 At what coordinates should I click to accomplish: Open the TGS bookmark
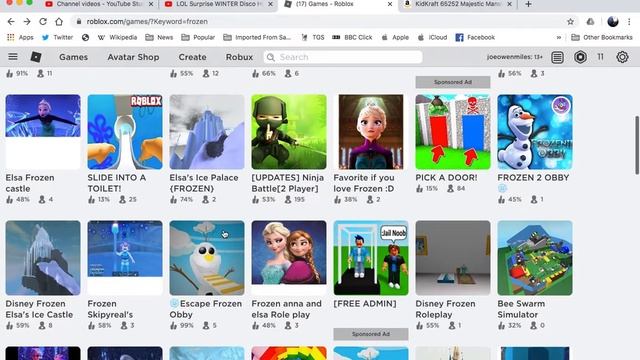pyautogui.click(x=313, y=37)
